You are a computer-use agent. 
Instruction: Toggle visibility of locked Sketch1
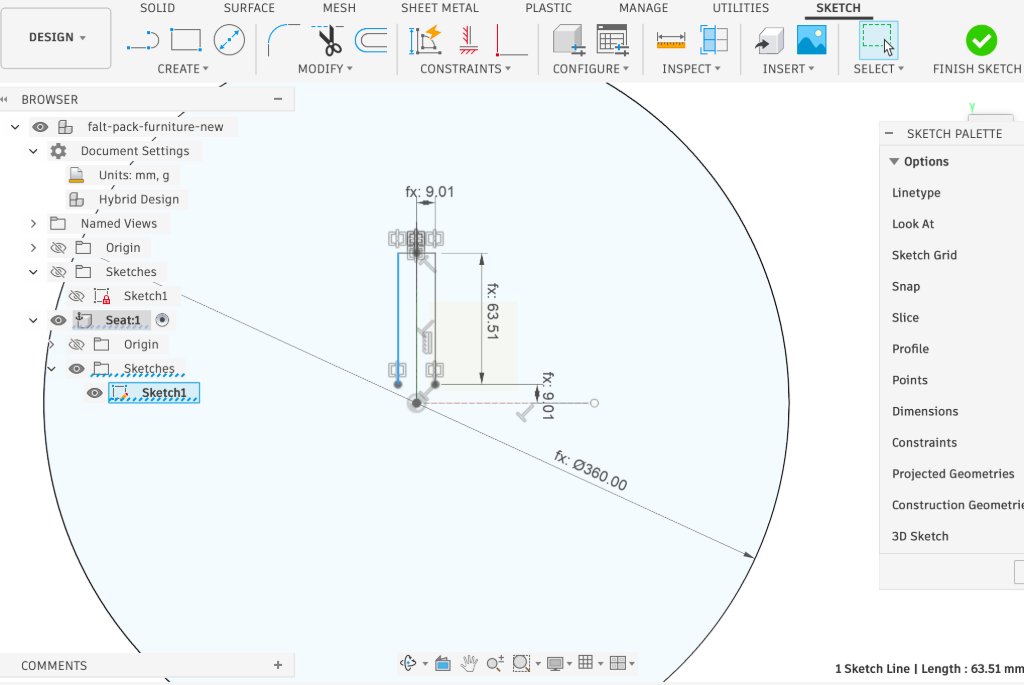(76, 296)
